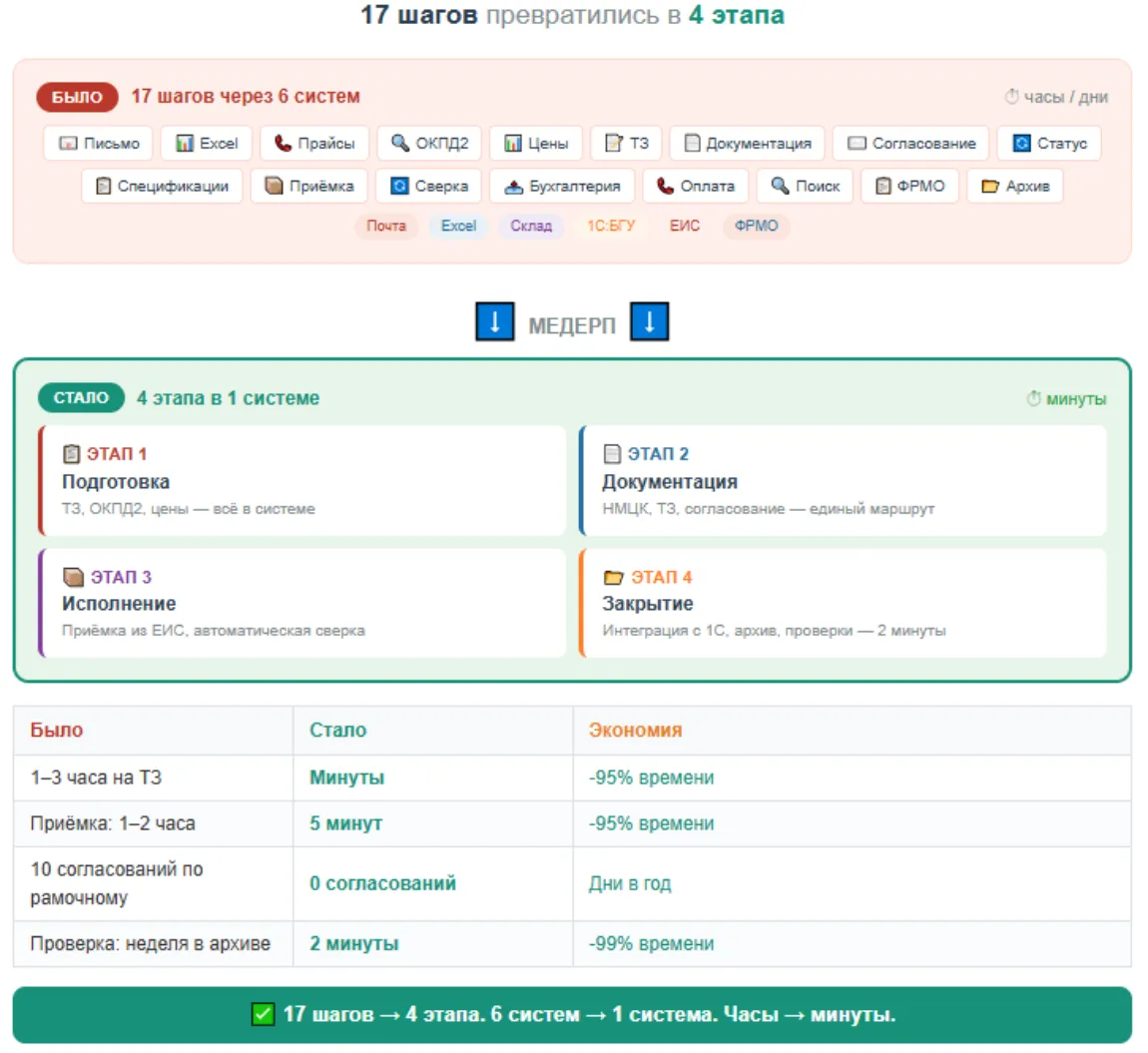
Task: Click the phone icon on the Прайсы chip
Action: point(283,143)
